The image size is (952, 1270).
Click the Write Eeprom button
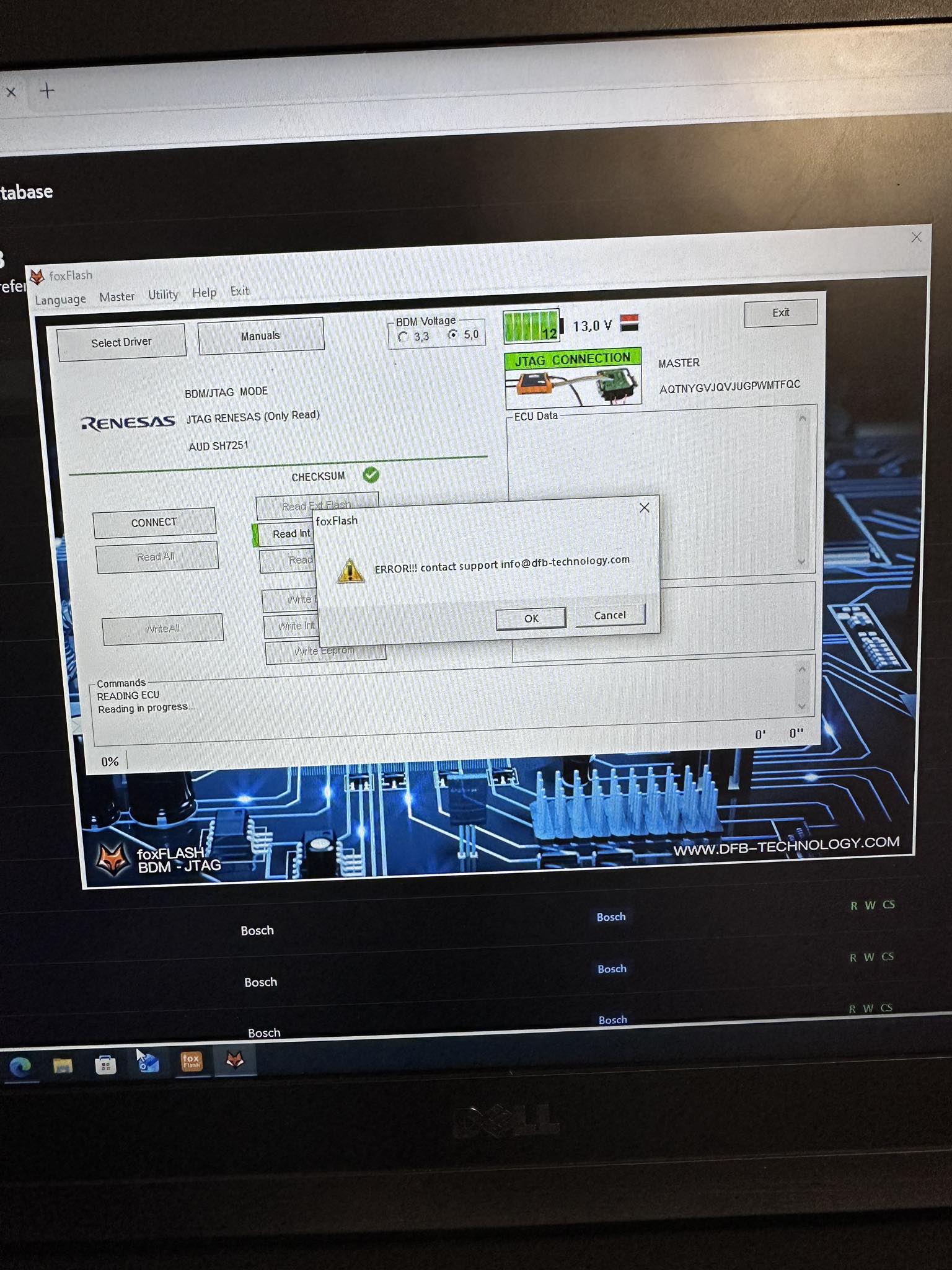coord(325,652)
